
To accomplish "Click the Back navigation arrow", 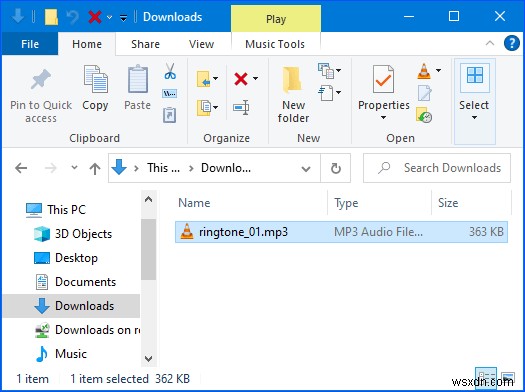I will [21, 168].
